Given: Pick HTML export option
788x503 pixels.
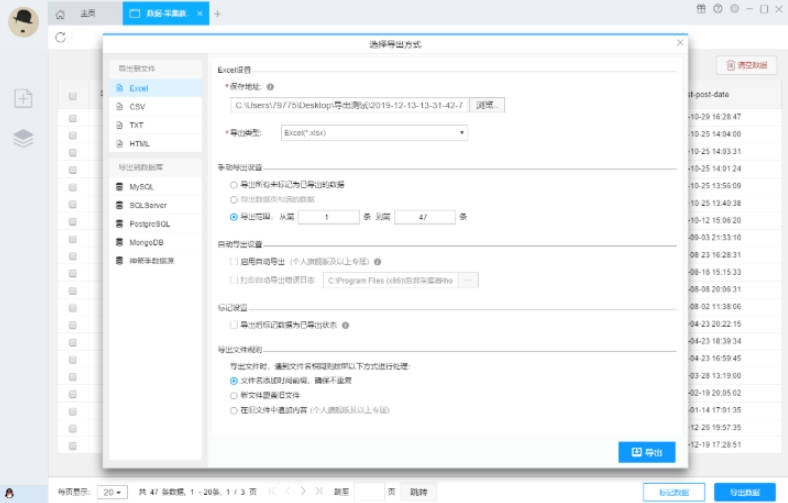Looking at the screenshot, I should click(x=139, y=143).
